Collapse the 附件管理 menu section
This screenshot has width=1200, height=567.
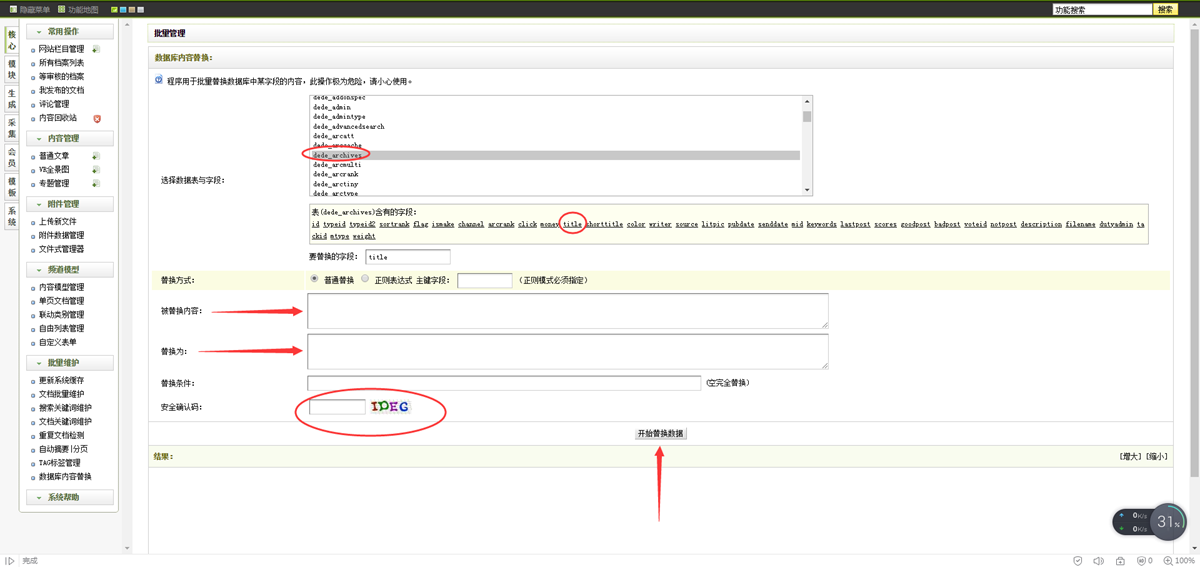[x=70, y=204]
